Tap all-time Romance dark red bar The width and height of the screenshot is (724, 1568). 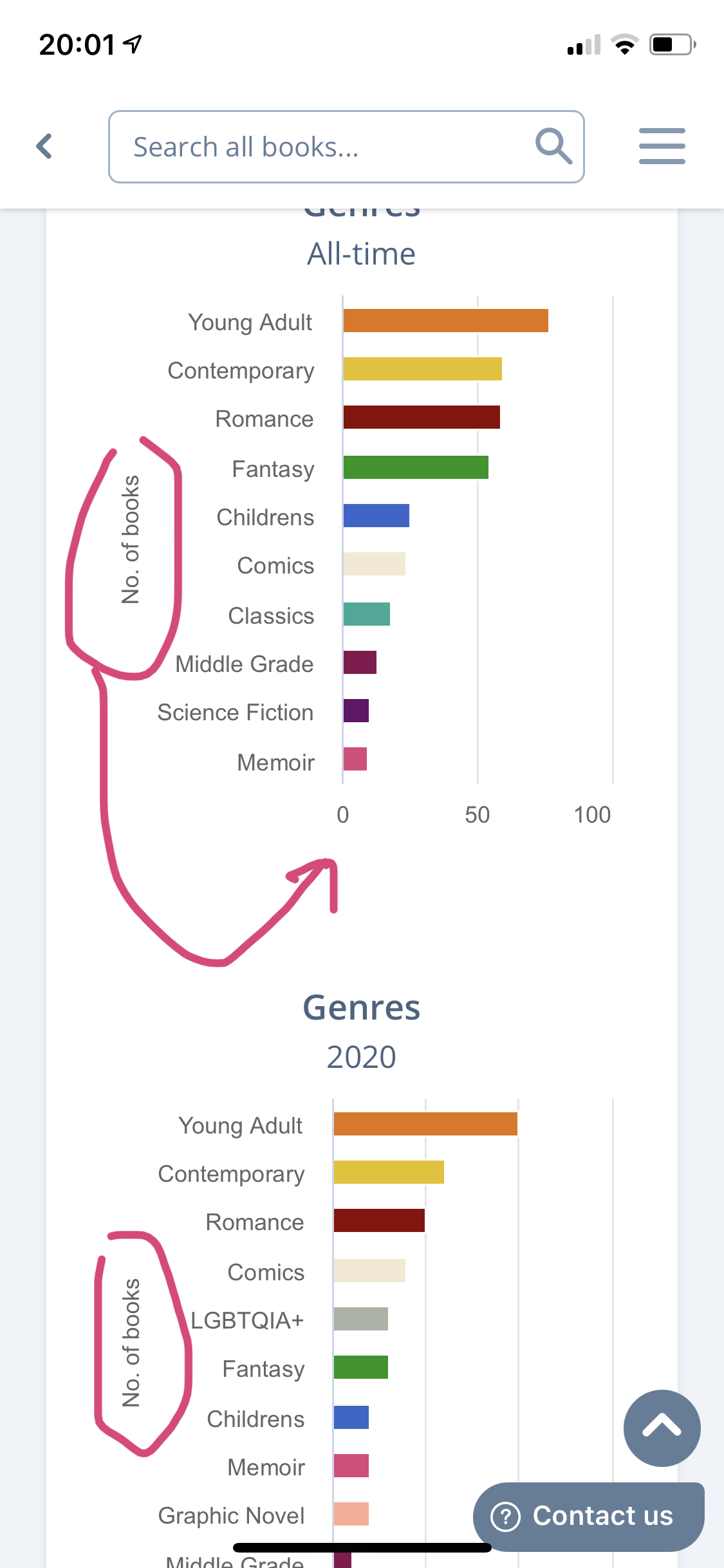(x=422, y=417)
